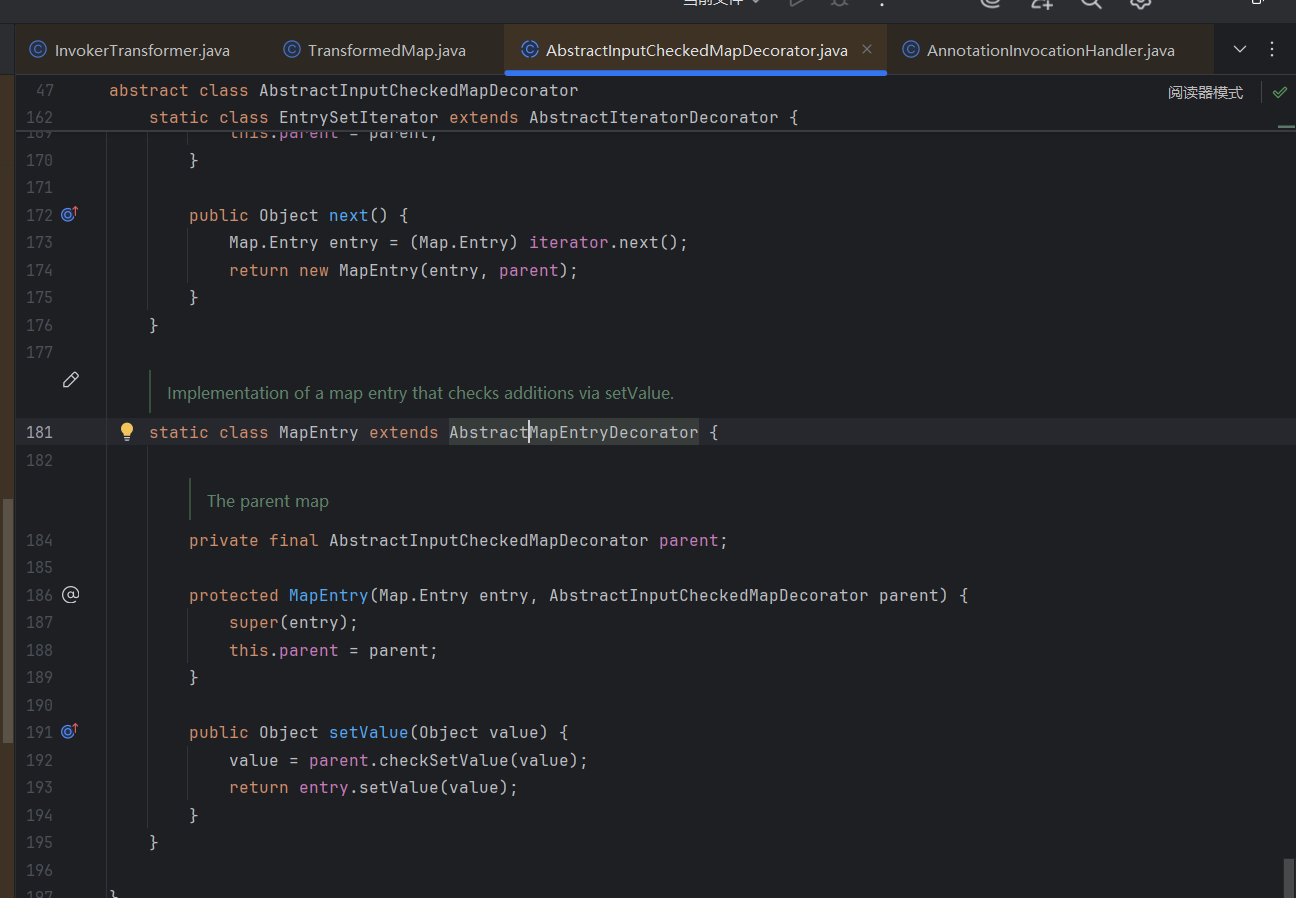Viewport: 1296px width, 898px height.
Task: Click the green checkmark inspection indicator
Action: (1279, 92)
